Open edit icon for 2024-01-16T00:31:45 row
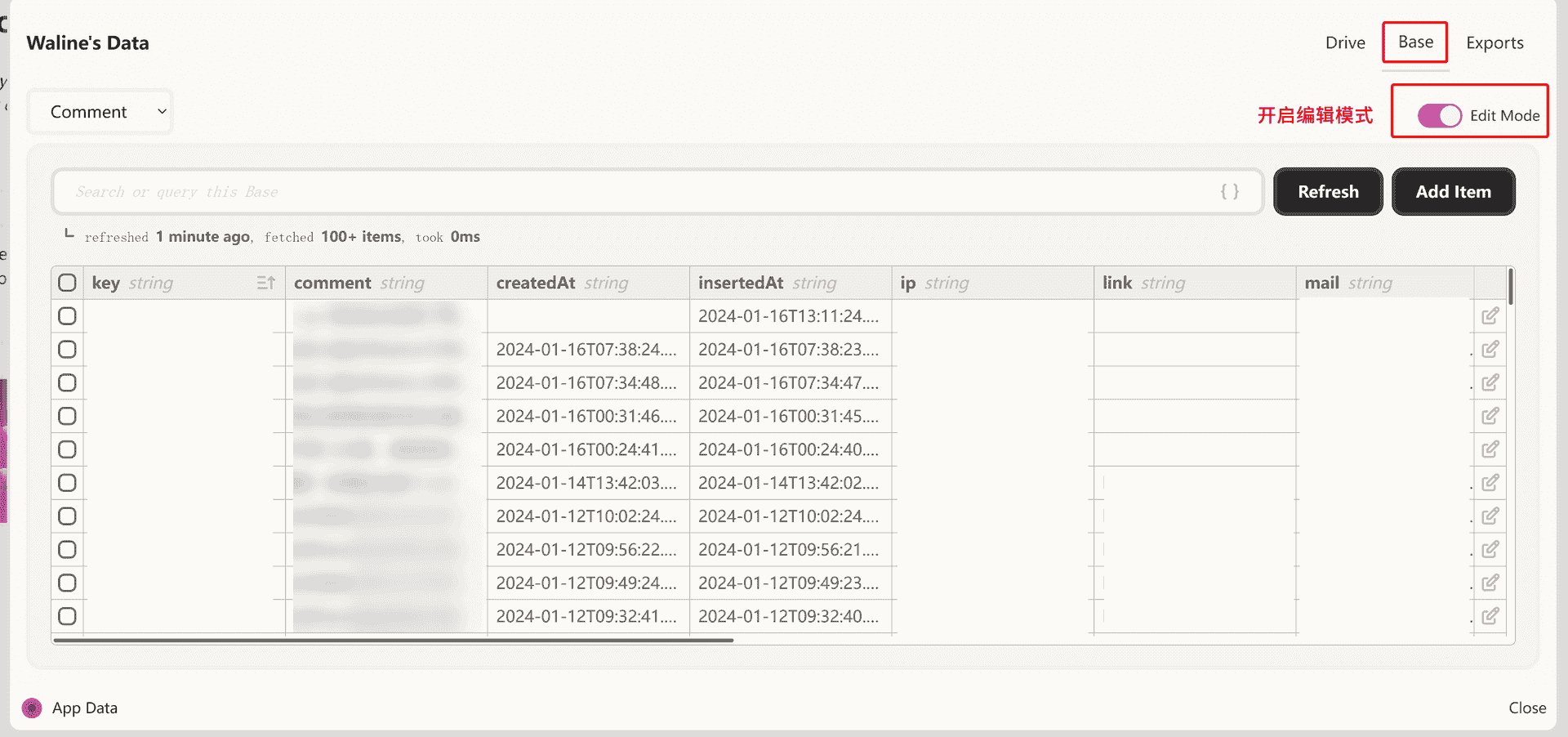Viewport: 1568px width, 737px height. pyautogui.click(x=1490, y=417)
